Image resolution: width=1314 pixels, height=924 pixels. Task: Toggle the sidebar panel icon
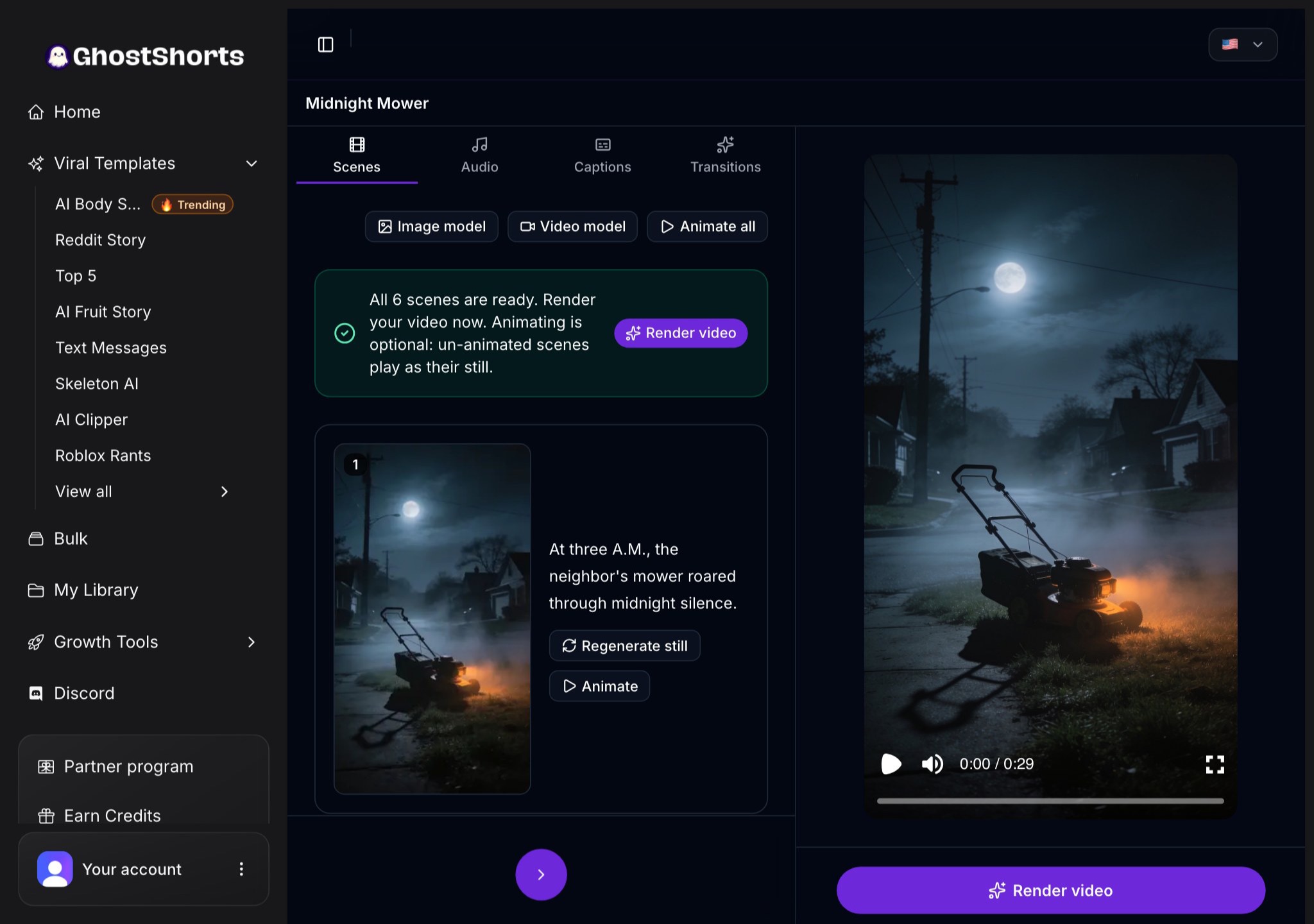click(x=325, y=44)
